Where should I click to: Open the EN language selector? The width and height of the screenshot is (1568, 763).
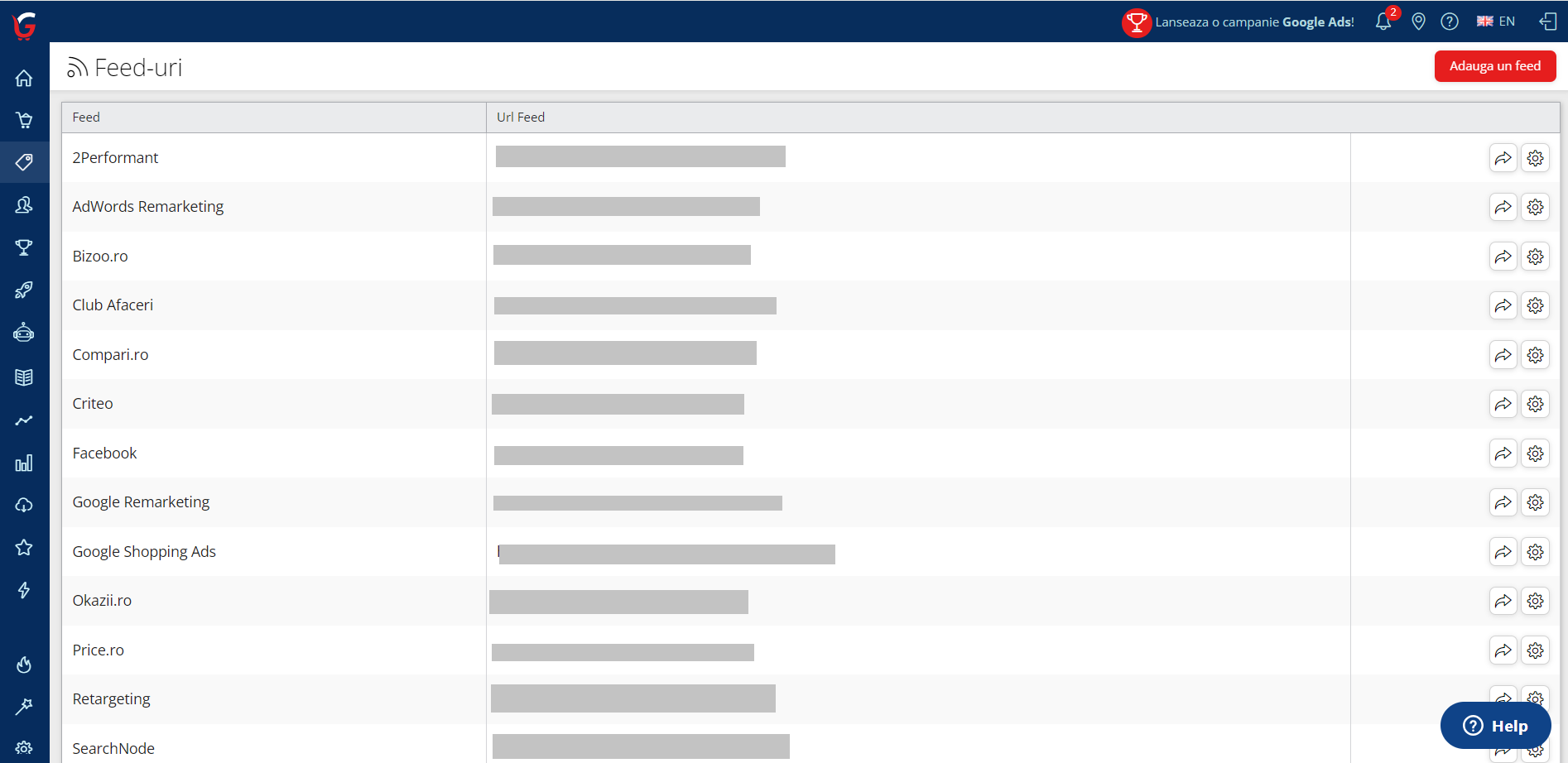pos(1496,22)
